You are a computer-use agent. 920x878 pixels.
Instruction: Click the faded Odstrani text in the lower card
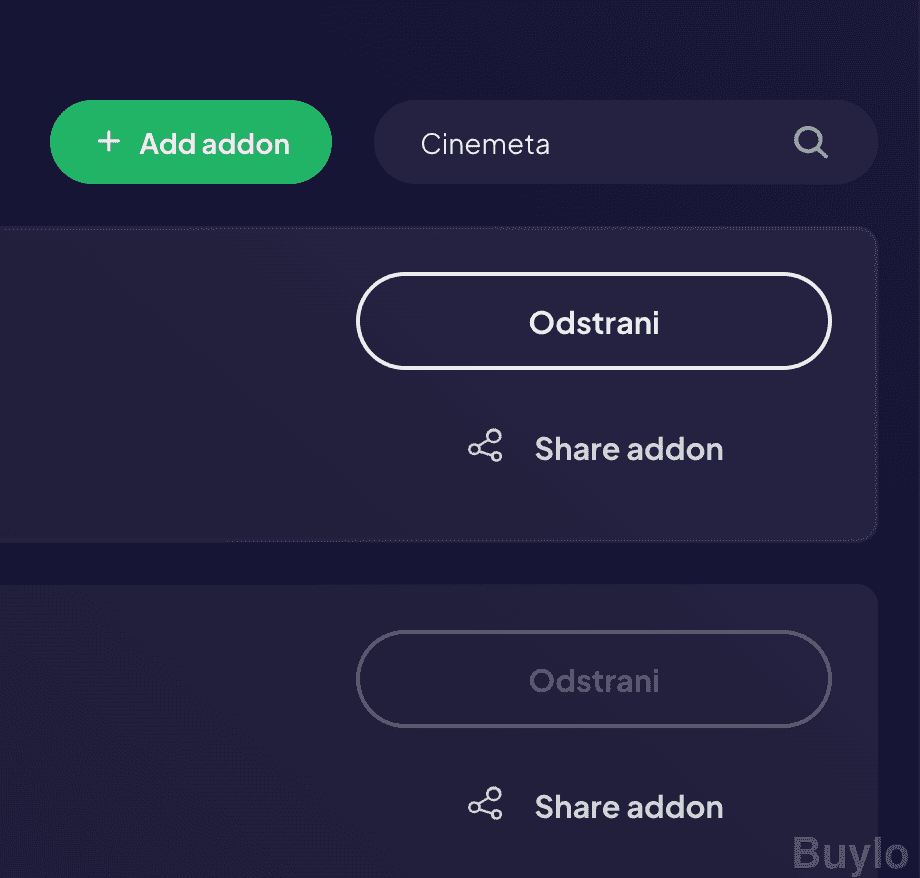594,681
